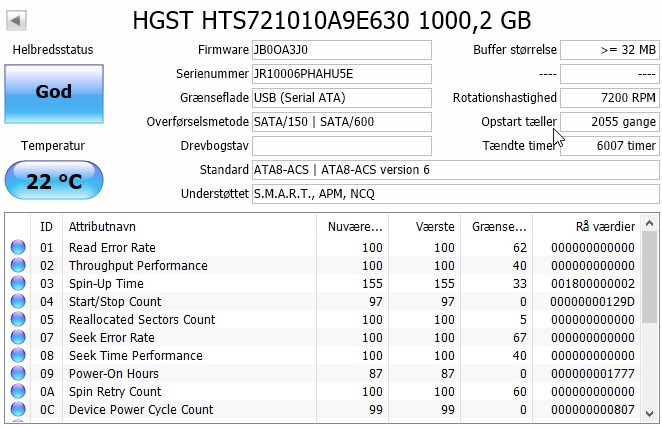Click the Grænseflade field USB (Serial ATA)
This screenshot has width=662, height=428.
pyautogui.click(x=342, y=98)
